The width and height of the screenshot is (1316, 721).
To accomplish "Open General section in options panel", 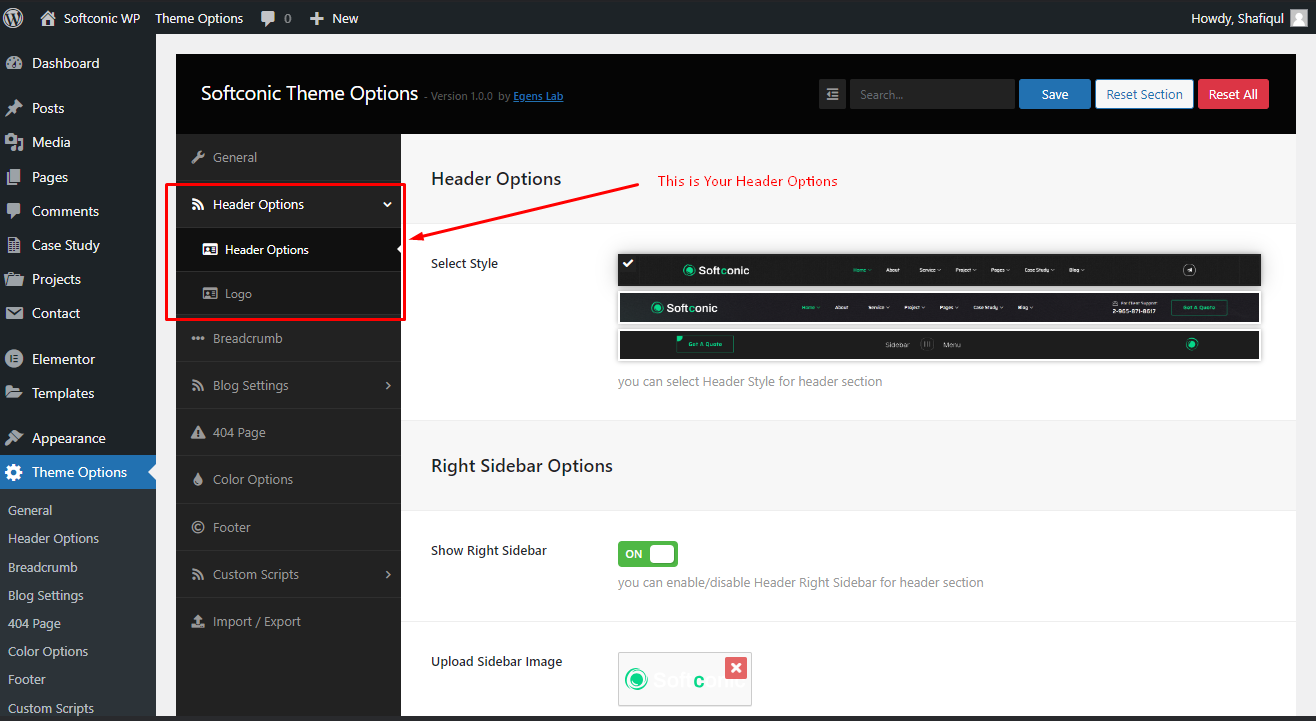I will click(x=288, y=157).
